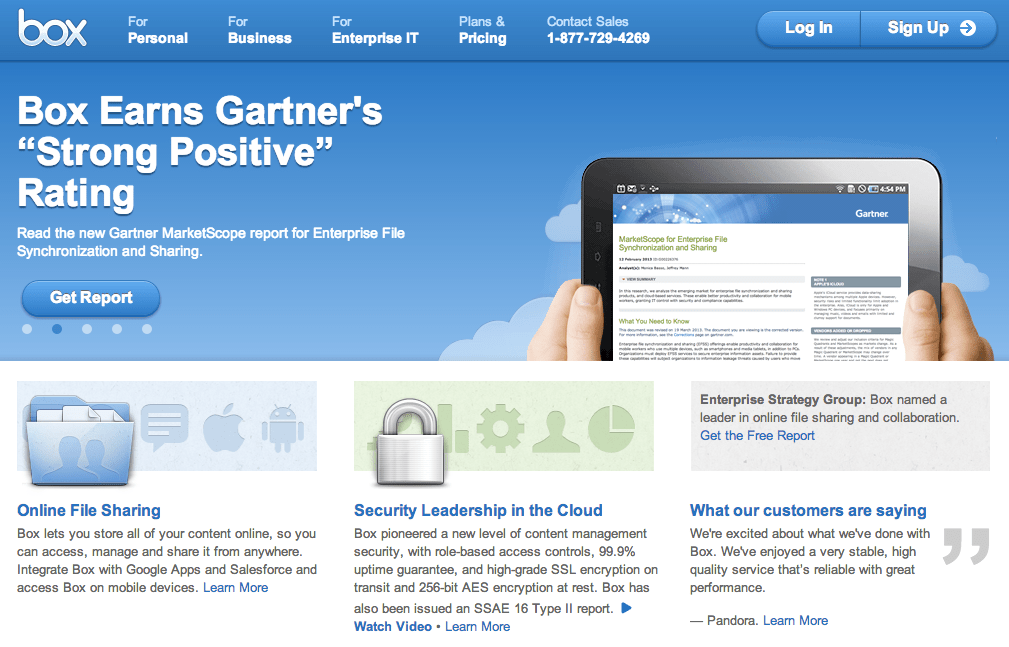Viewport: 1009px width, 647px height.
Task: Click the Sign Up button
Action: (x=929, y=28)
